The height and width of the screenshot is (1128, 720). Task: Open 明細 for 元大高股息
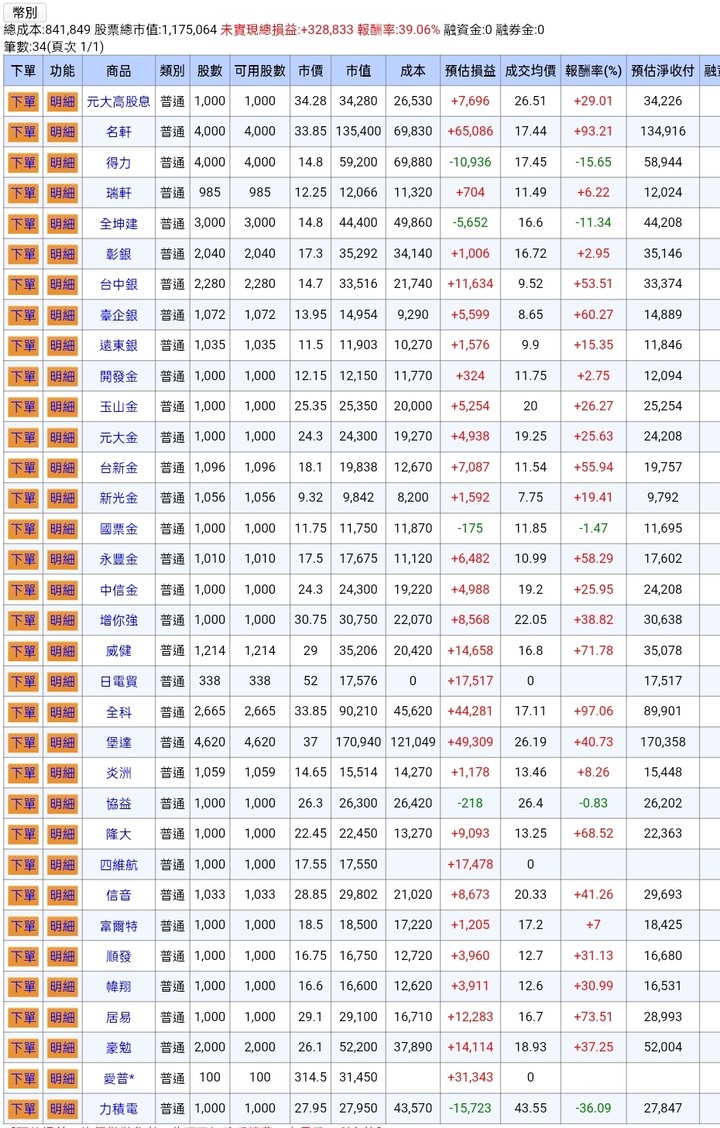(63, 101)
